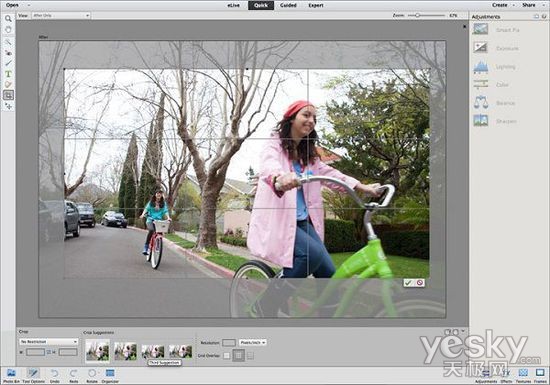Click the Undo arrow icon
This screenshot has height=385, width=550.
[x=54, y=375]
